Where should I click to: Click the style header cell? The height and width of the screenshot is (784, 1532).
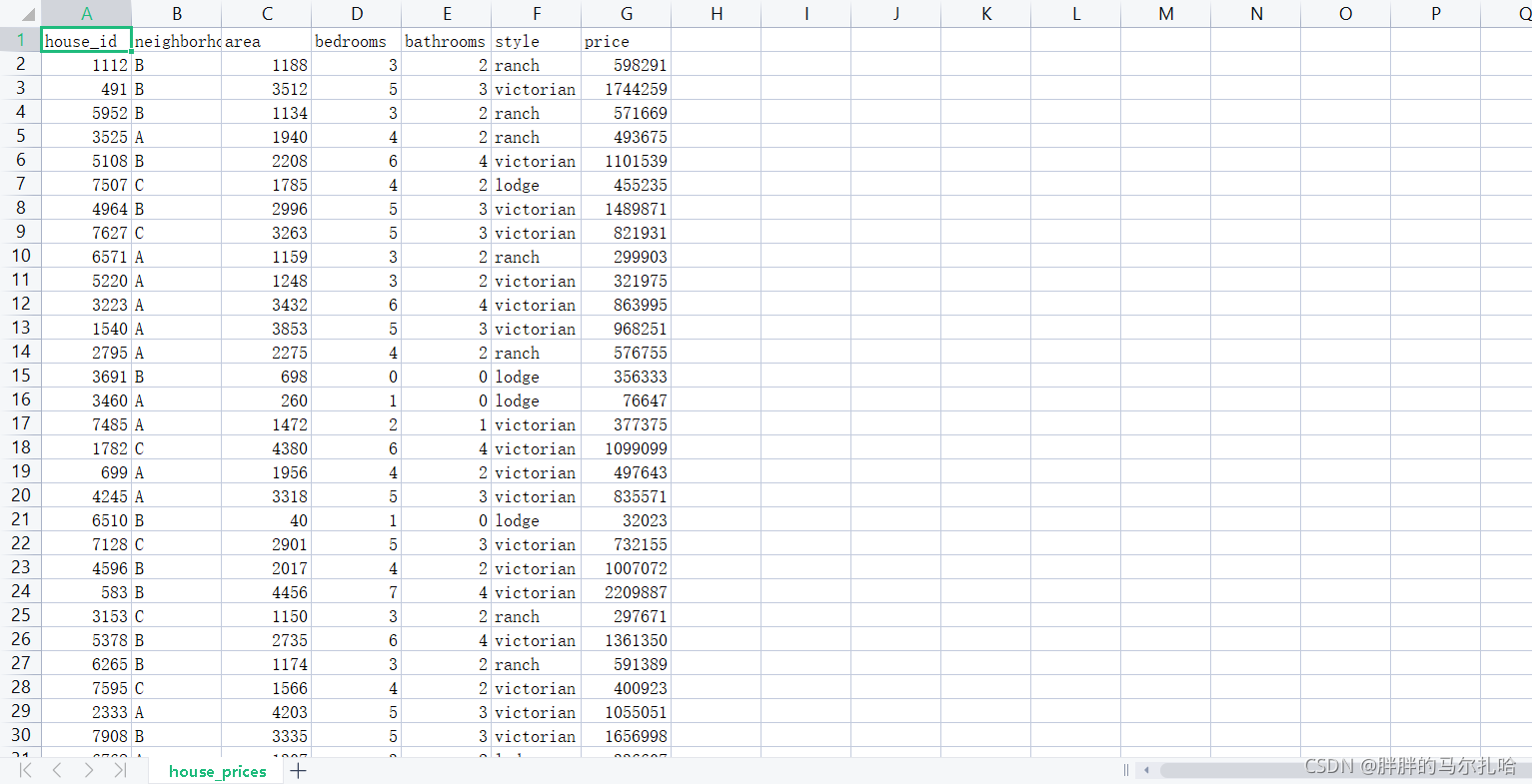click(x=537, y=41)
